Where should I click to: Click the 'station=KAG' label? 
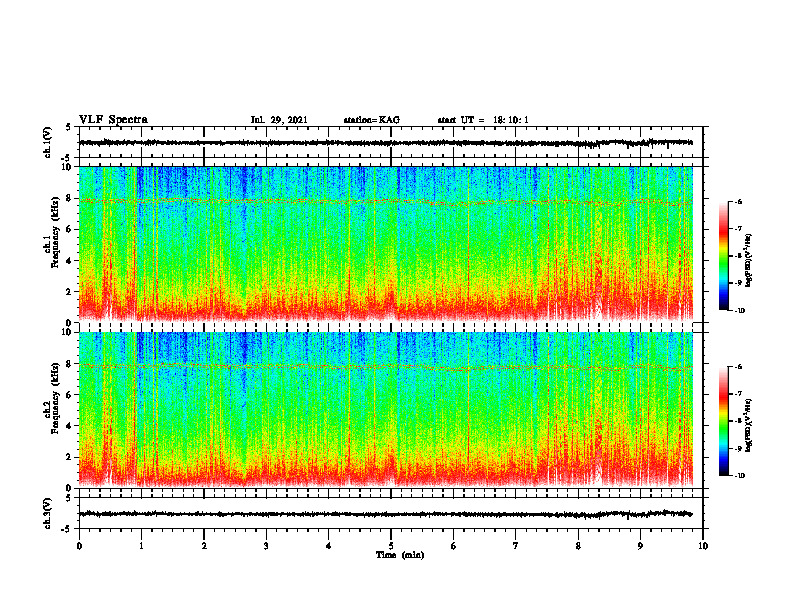[372, 120]
